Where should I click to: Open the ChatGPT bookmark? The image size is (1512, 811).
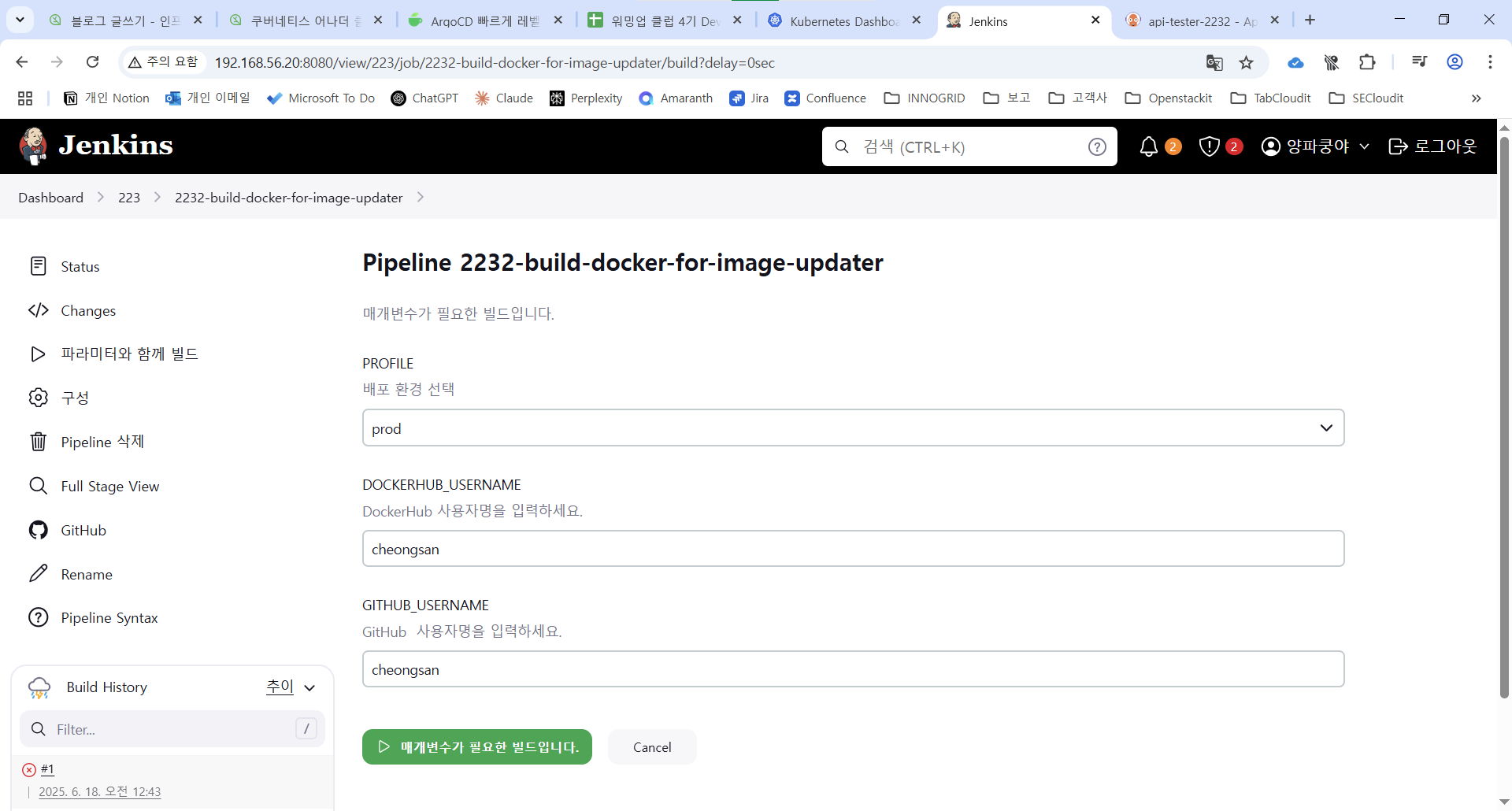tap(424, 98)
